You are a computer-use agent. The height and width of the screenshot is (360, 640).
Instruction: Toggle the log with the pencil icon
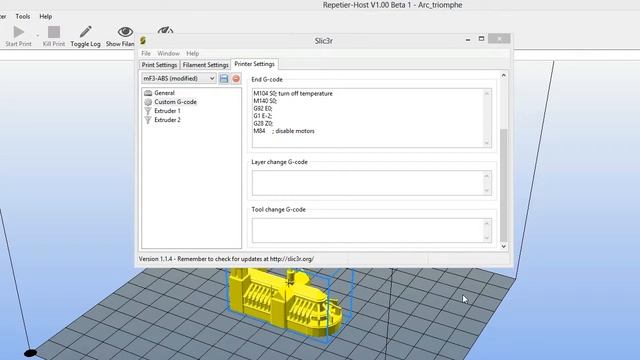85,31
